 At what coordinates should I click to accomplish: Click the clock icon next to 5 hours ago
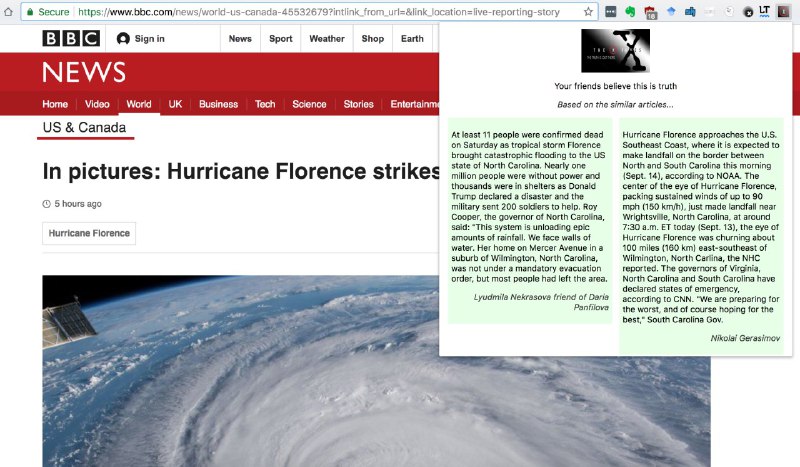coord(46,204)
